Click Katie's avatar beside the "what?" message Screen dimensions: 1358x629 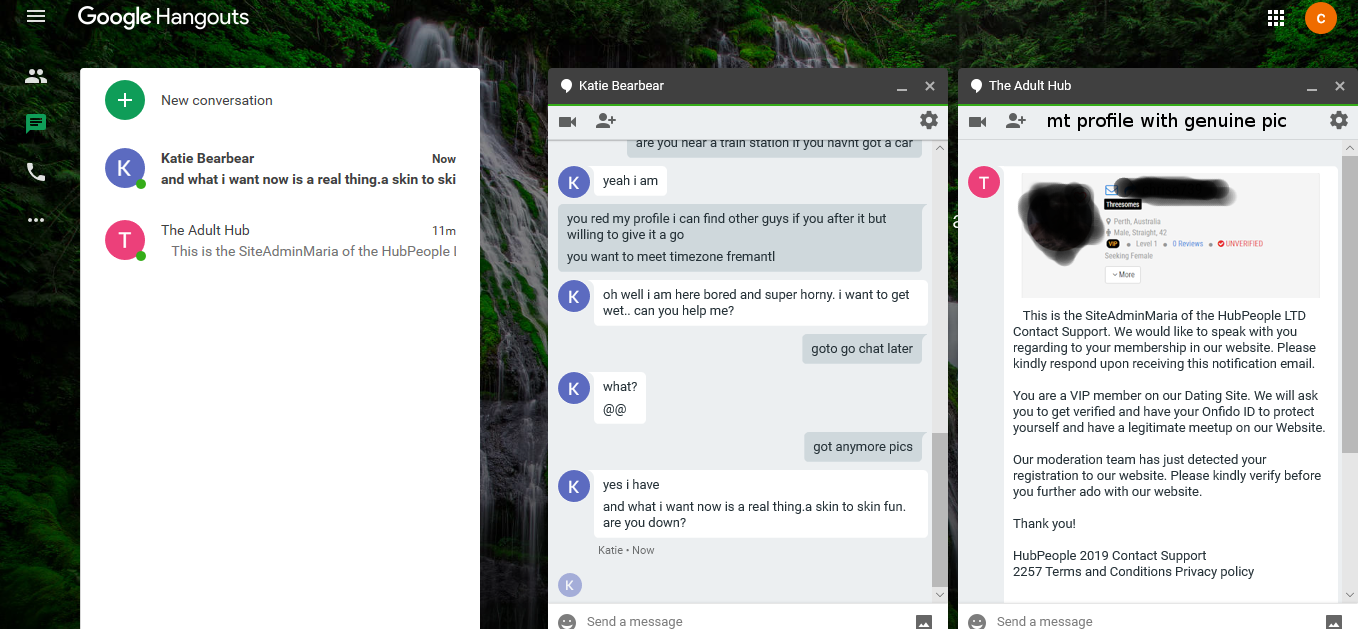tap(573, 388)
